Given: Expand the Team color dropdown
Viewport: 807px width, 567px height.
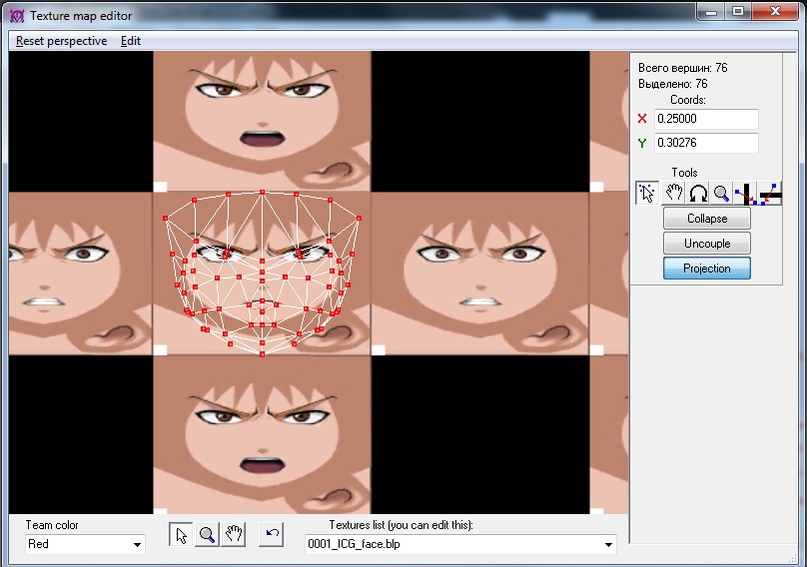Looking at the screenshot, I should coord(137,544).
